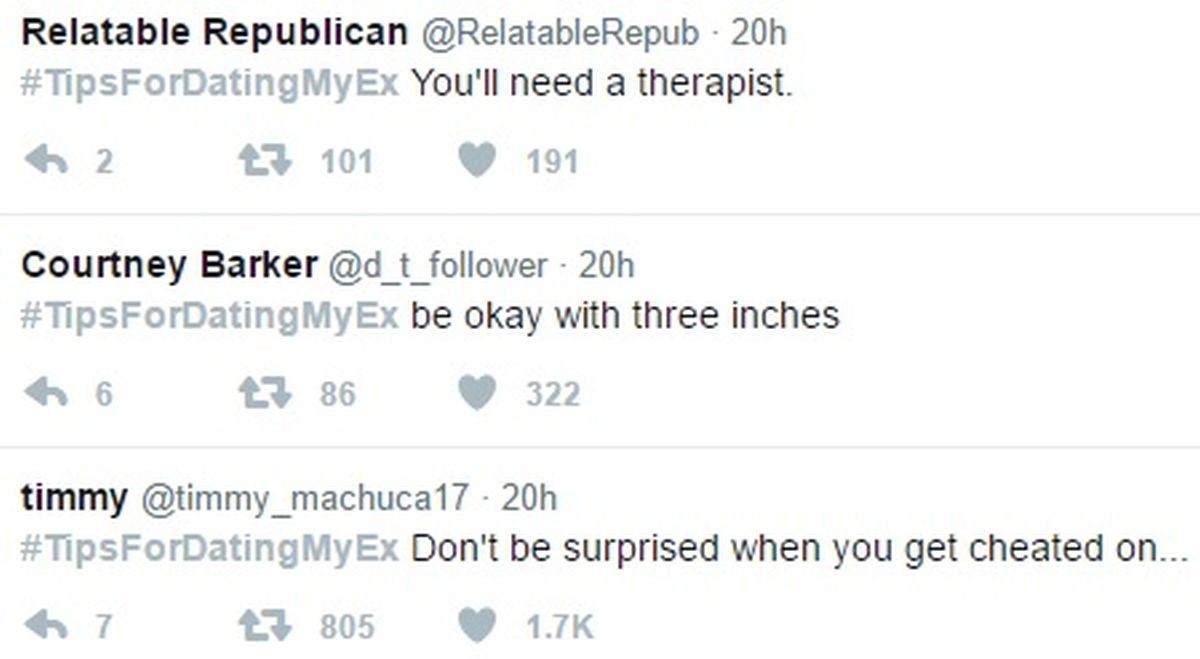Screen dimensions: 1200x659
Task: Retweet the "You'll need a therapist" tweet
Action: pyautogui.click(x=265, y=160)
